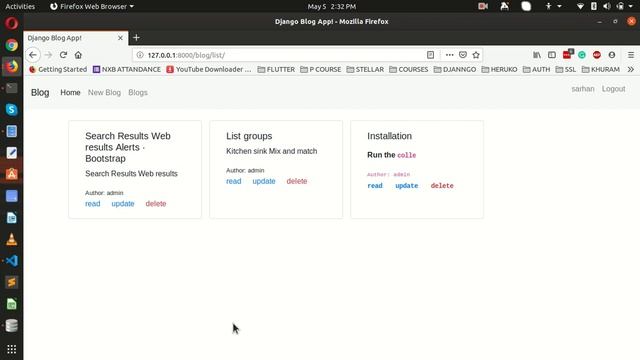The width and height of the screenshot is (640, 360).
Task: Show sidebars toolbar icon
Action: tap(552, 55)
